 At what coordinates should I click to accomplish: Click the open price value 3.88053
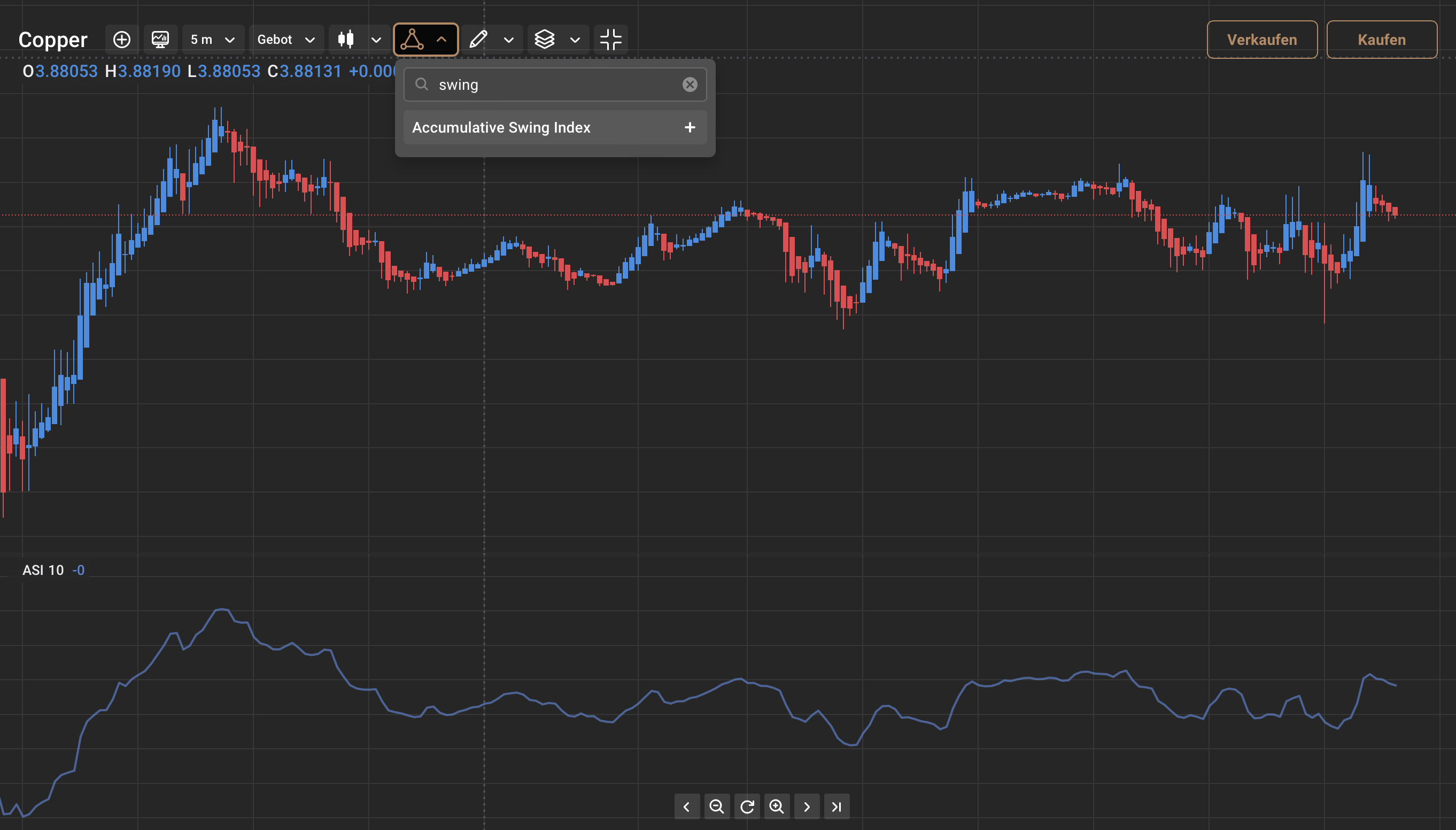coord(67,71)
